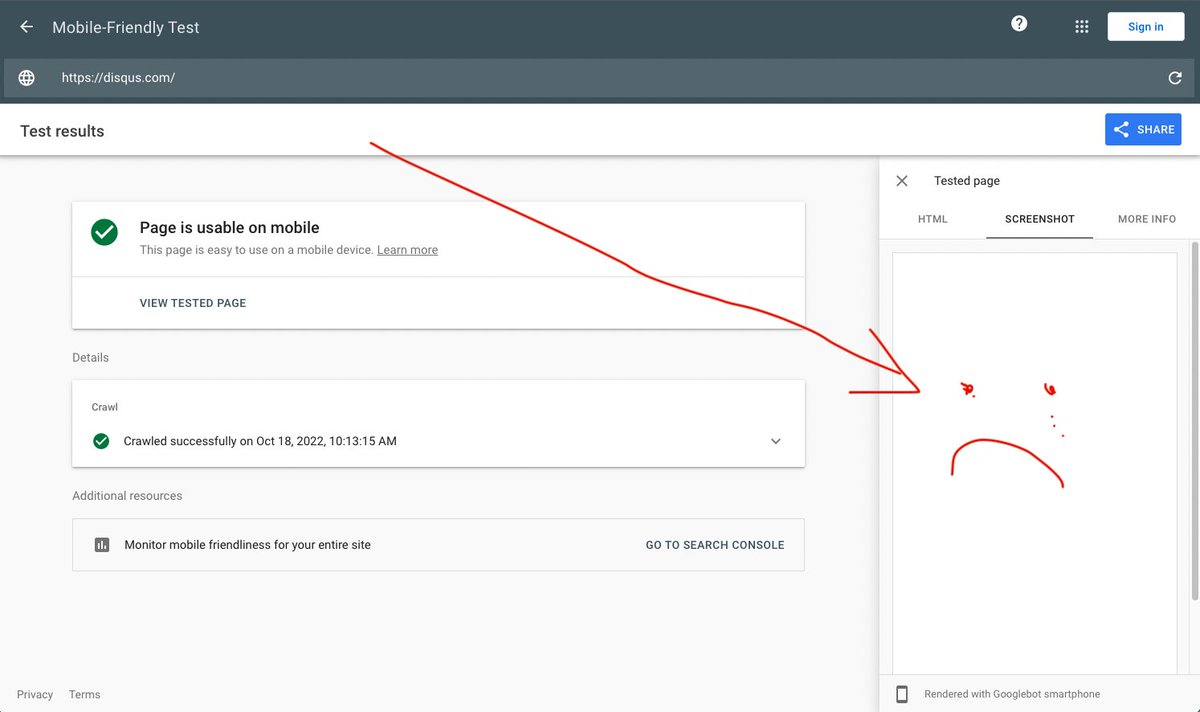1200x712 pixels.
Task: Click the green checkmark beside Page is usable
Action: [x=104, y=232]
